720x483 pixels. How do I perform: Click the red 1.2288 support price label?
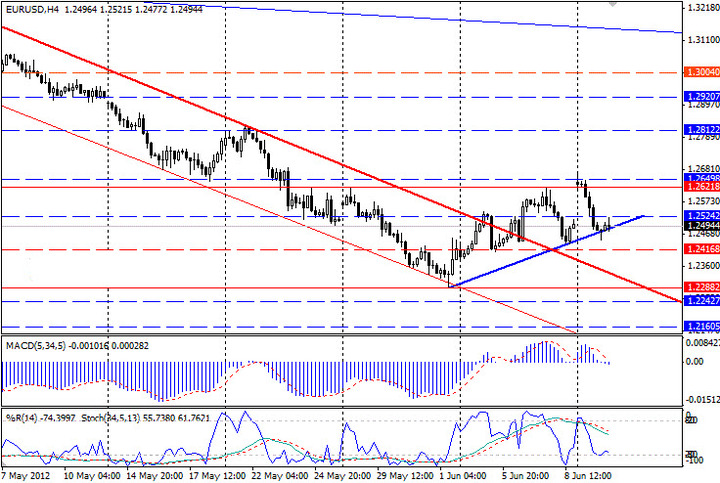click(699, 287)
